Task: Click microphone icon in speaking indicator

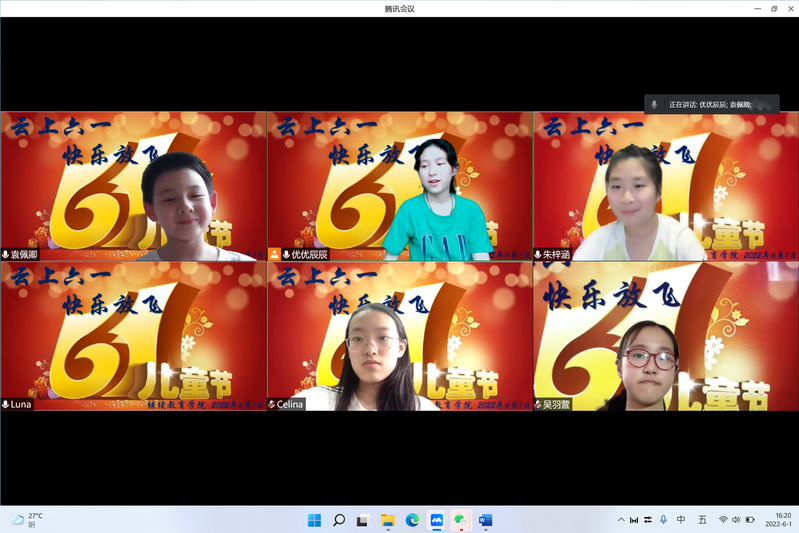Action: [x=654, y=104]
